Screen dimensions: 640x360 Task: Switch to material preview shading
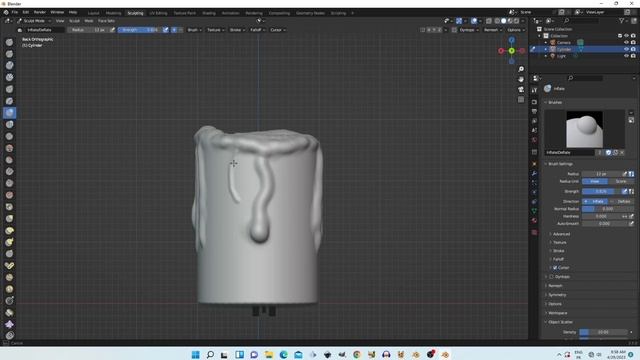pos(510,21)
